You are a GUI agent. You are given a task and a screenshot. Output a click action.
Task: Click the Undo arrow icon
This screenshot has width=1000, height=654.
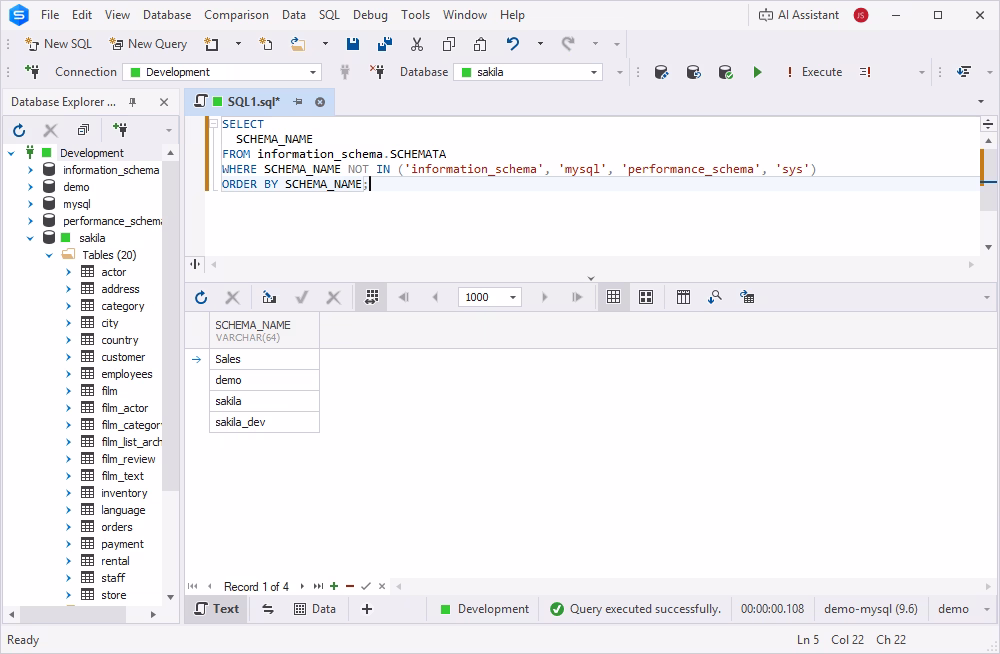tap(513, 44)
